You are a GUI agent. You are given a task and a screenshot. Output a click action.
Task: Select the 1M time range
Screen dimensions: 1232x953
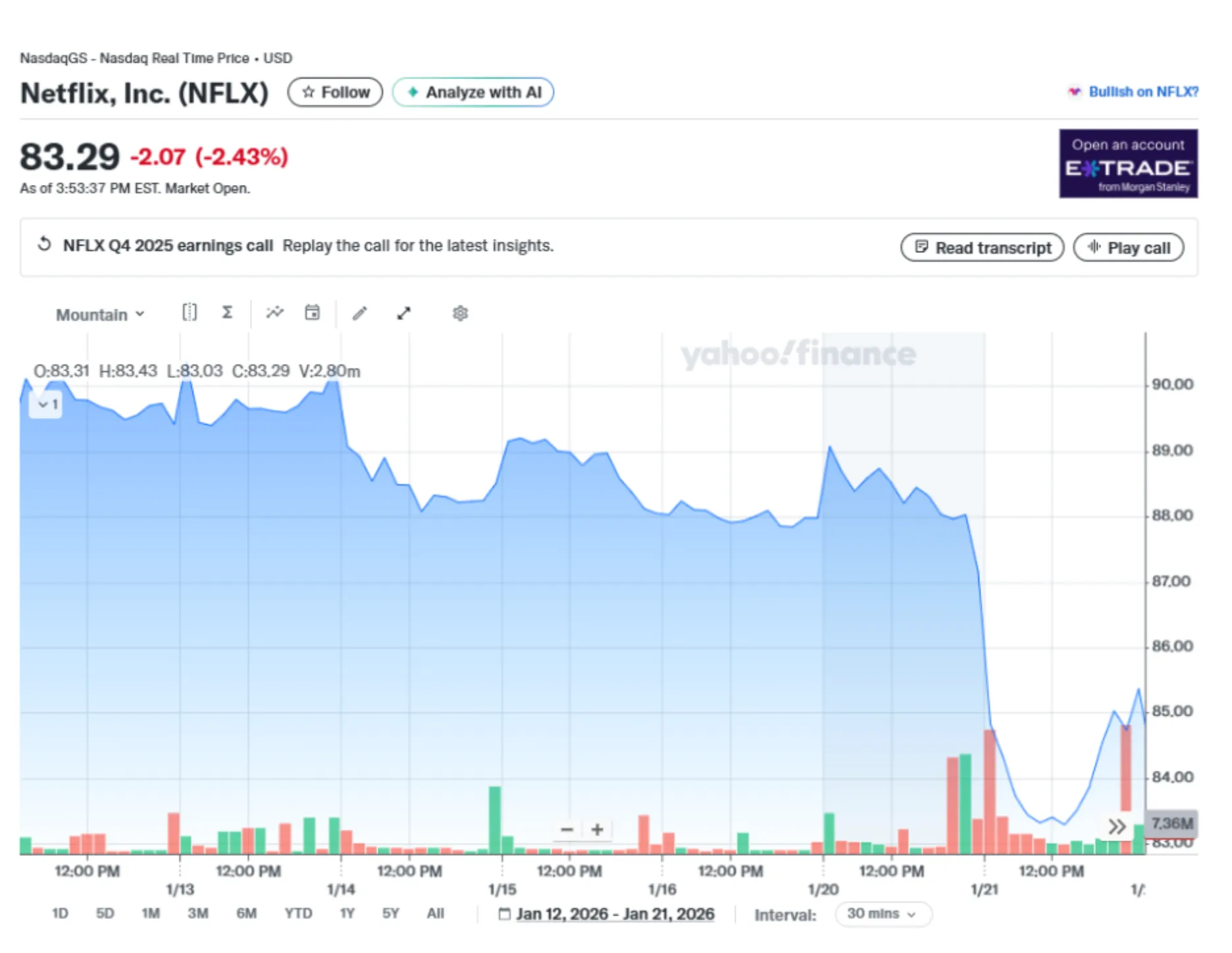tap(151, 914)
